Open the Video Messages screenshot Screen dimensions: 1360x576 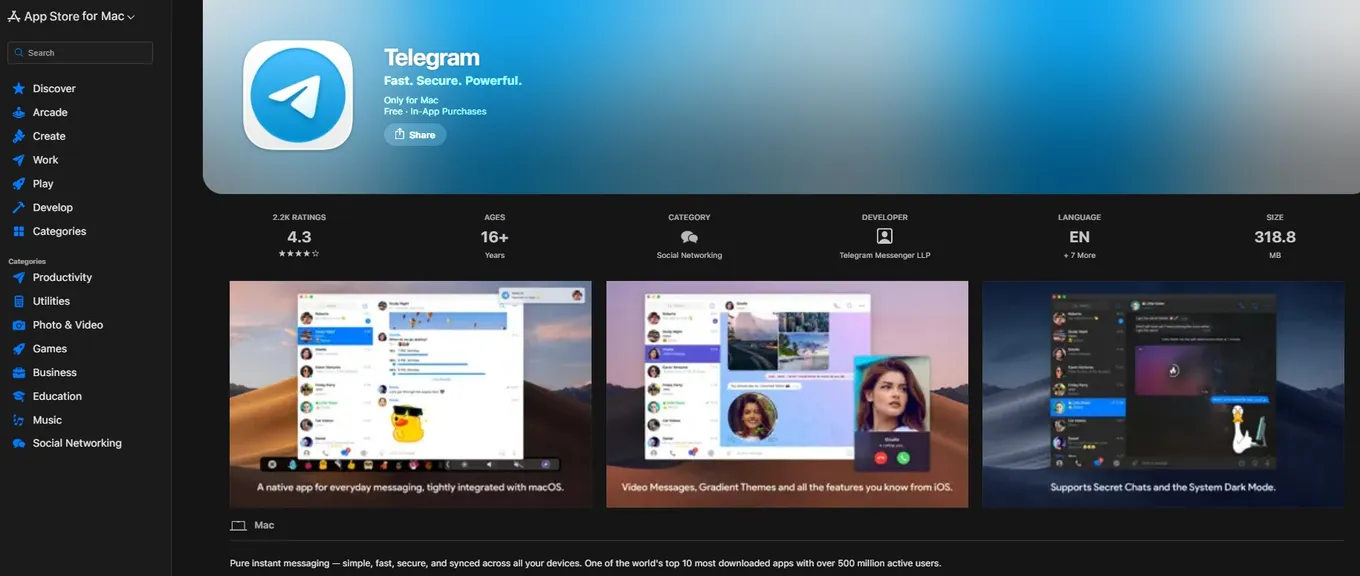tap(787, 394)
